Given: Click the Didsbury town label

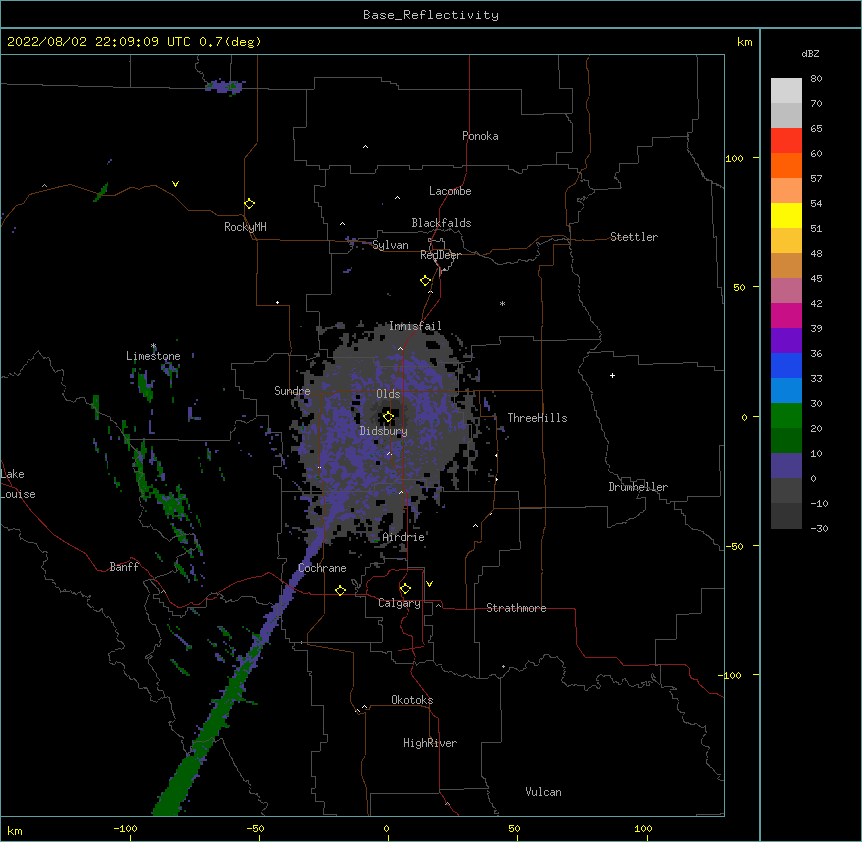Looking at the screenshot, I should (383, 431).
